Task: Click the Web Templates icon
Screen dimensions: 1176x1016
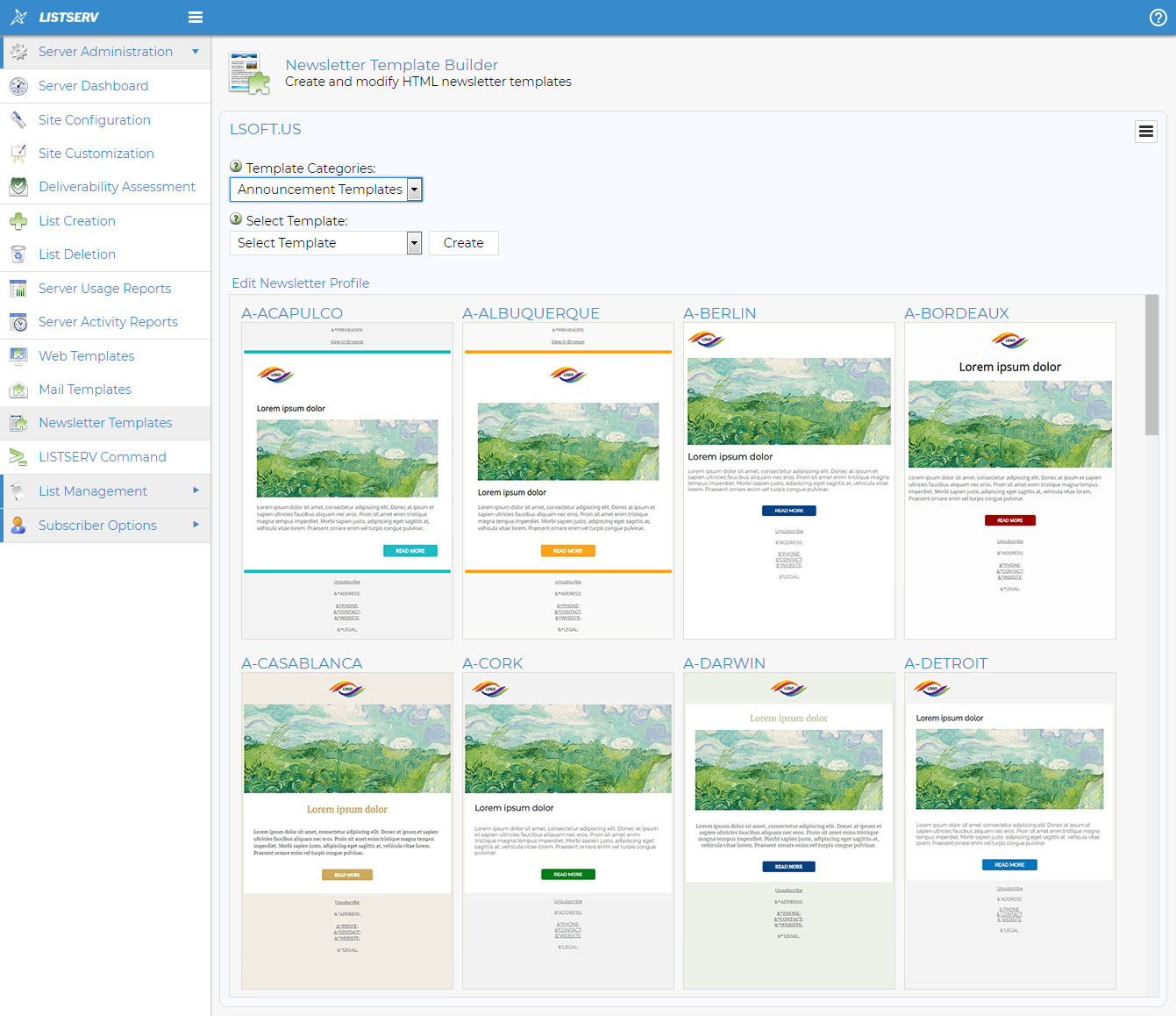Action: tap(18, 356)
